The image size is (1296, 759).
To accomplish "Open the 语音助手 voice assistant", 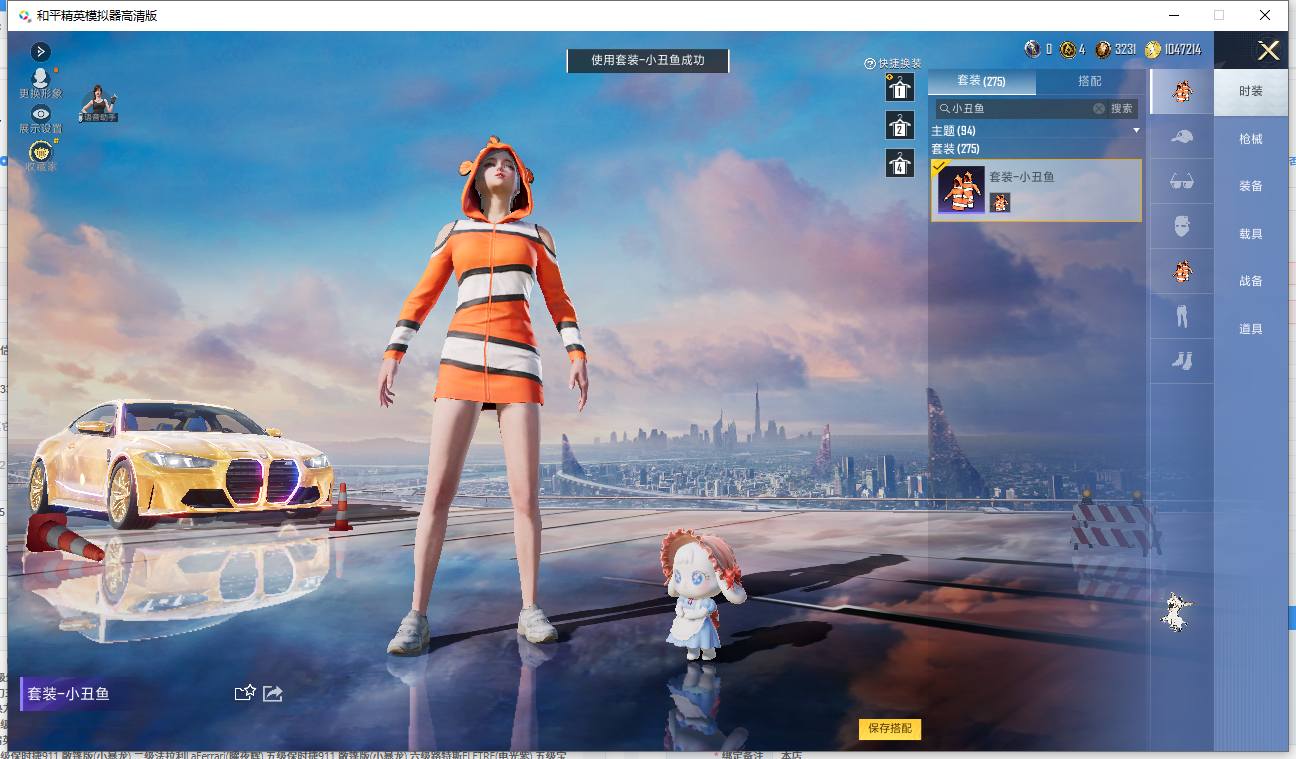I will coord(99,104).
